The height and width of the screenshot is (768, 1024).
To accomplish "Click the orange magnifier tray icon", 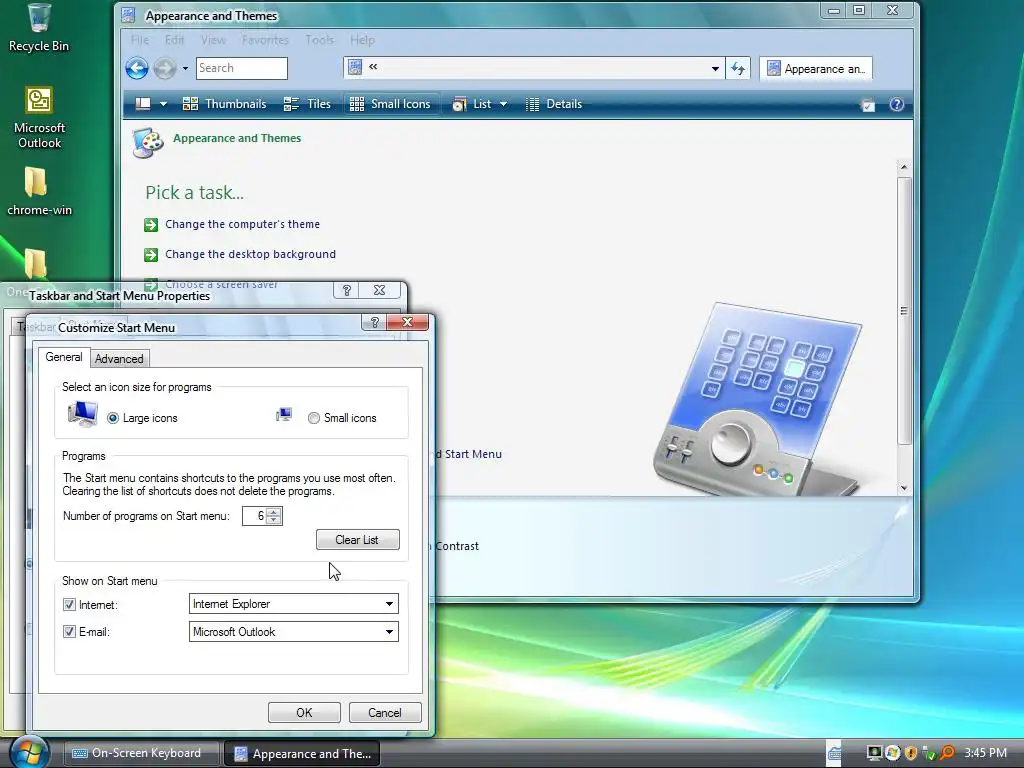I will click(947, 753).
